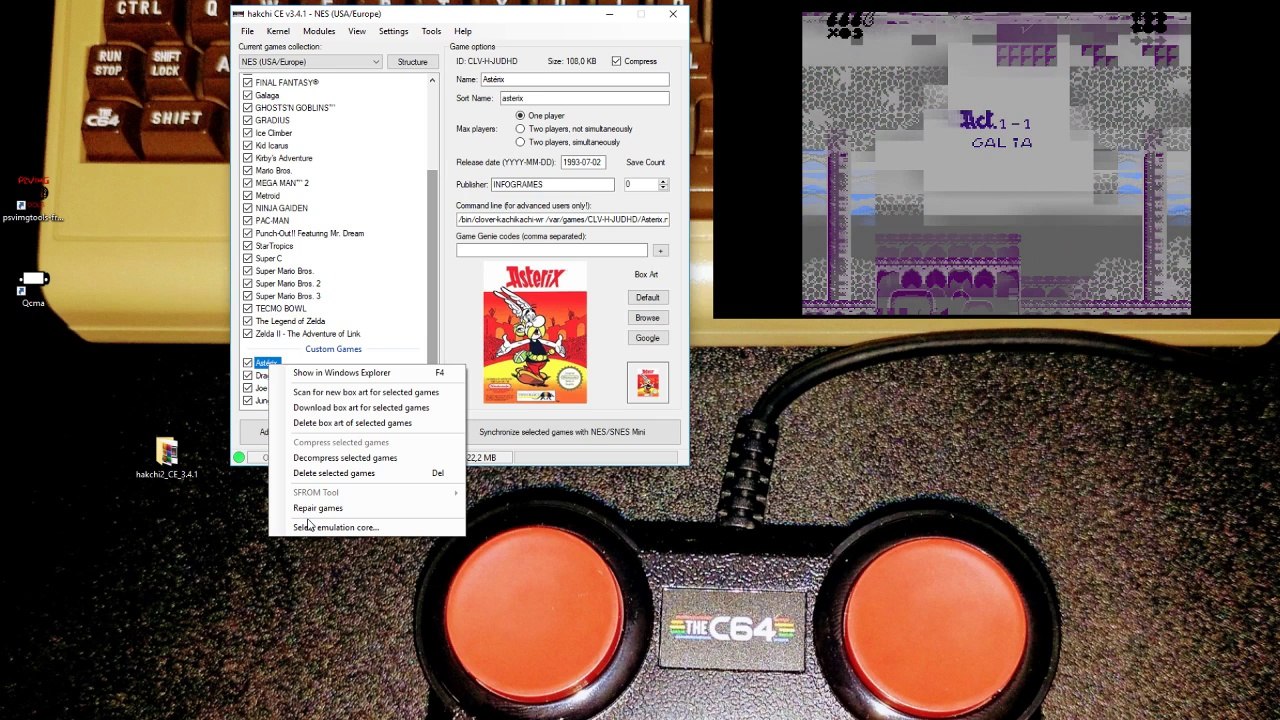Select GRADIUS in games list
This screenshot has height=720, width=1280.
pos(272,120)
